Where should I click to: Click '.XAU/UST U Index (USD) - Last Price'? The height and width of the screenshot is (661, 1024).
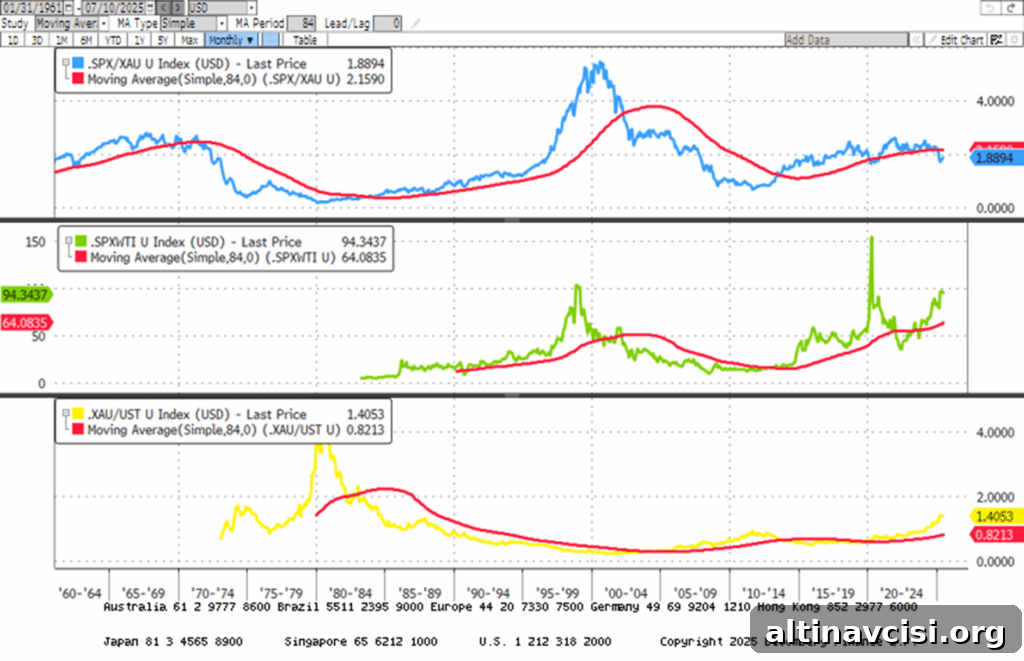[197, 414]
